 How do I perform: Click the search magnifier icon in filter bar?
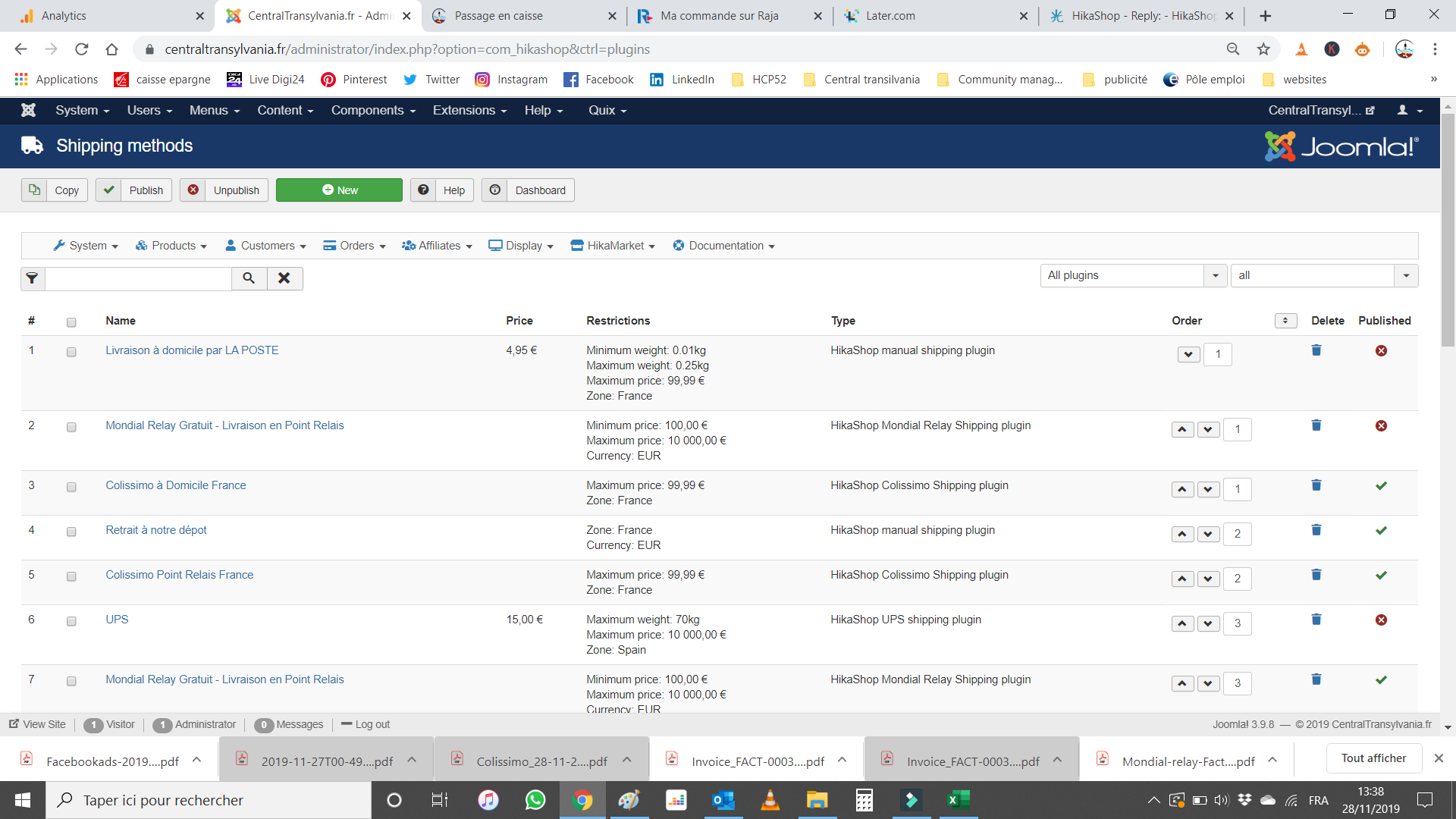(x=249, y=278)
